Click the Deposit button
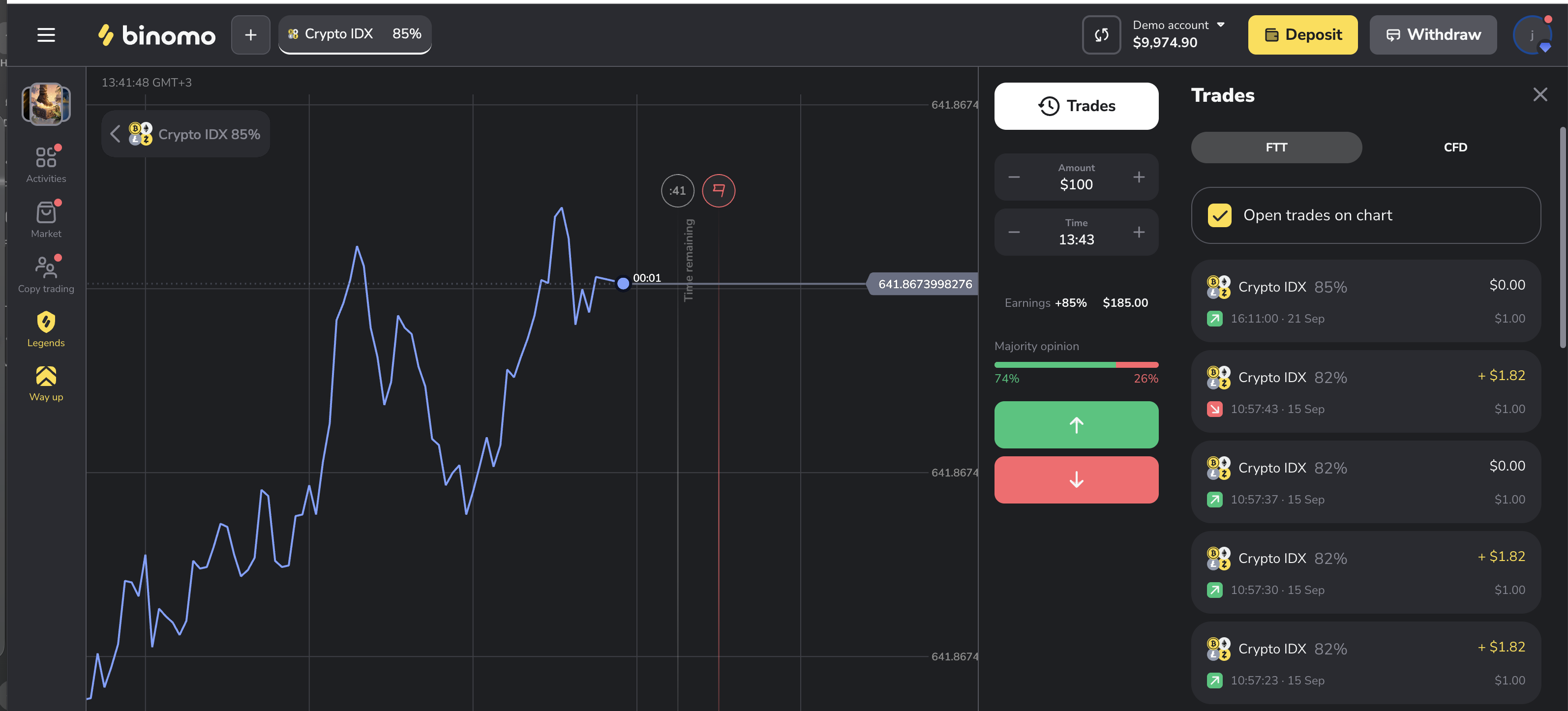The width and height of the screenshot is (1568, 711). click(1302, 35)
